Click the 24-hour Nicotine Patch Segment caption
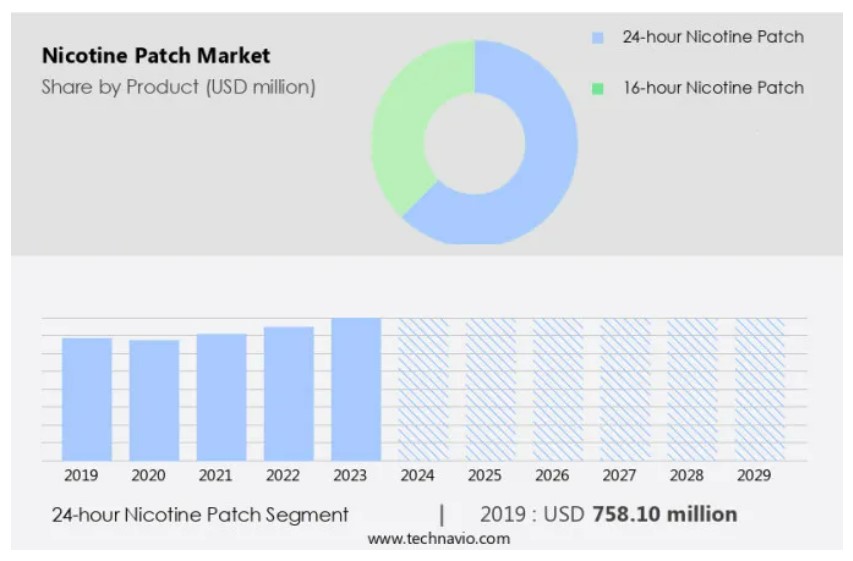 pos(200,515)
